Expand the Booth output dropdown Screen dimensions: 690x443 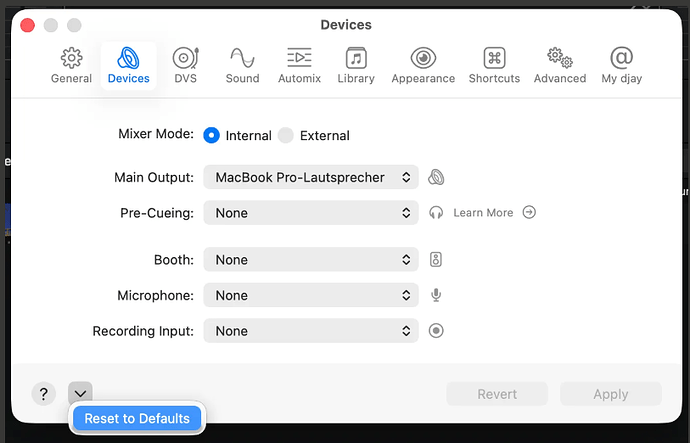[311, 260]
